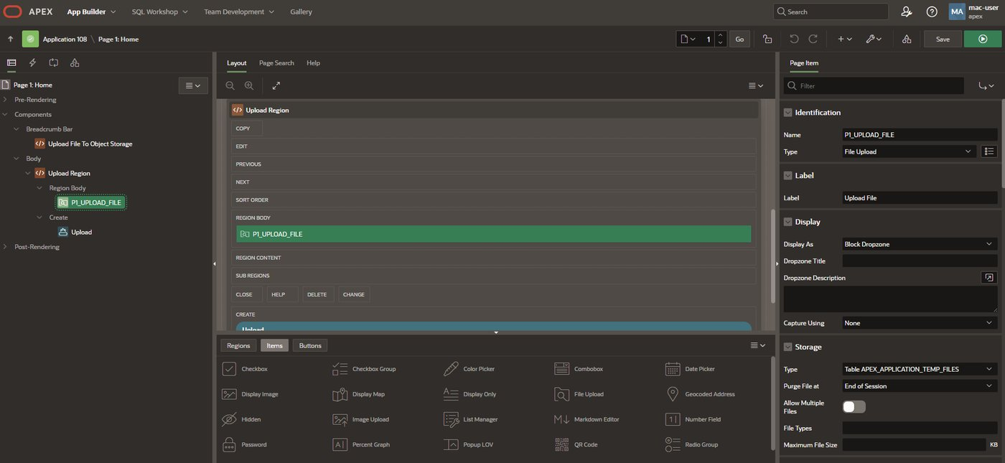Open the Display As Block Dropzone dropdown
This screenshot has width=1005, height=463.
tap(920, 244)
